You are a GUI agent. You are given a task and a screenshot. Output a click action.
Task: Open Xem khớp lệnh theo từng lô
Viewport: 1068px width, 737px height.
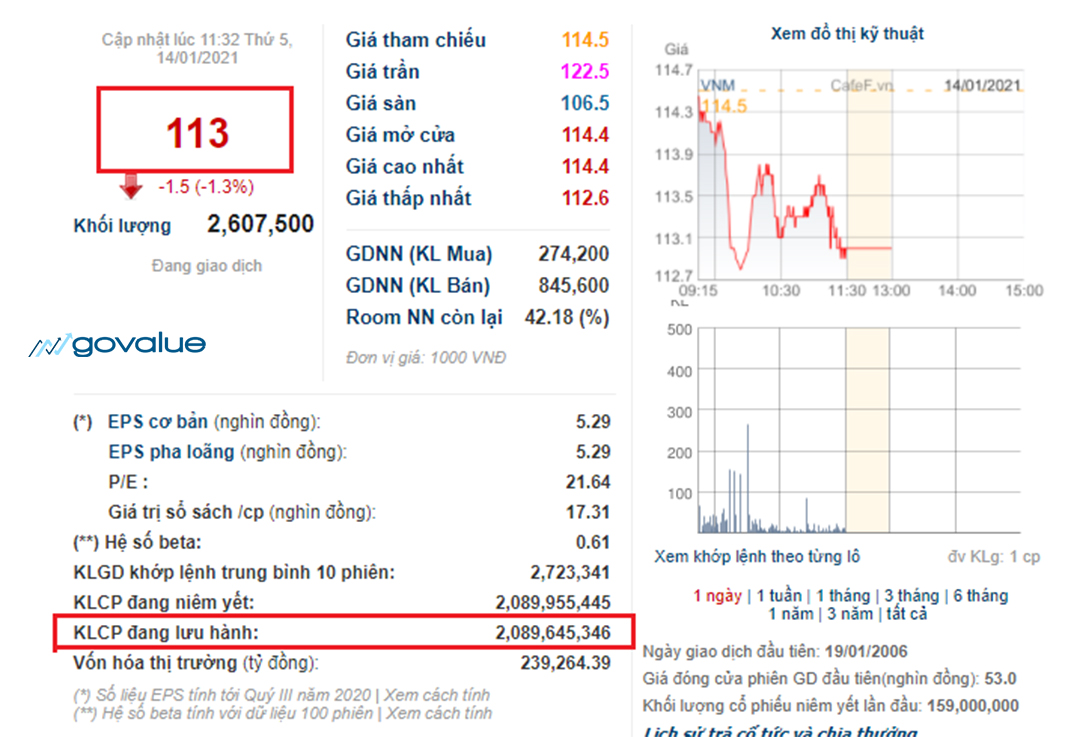pyautogui.click(x=757, y=557)
